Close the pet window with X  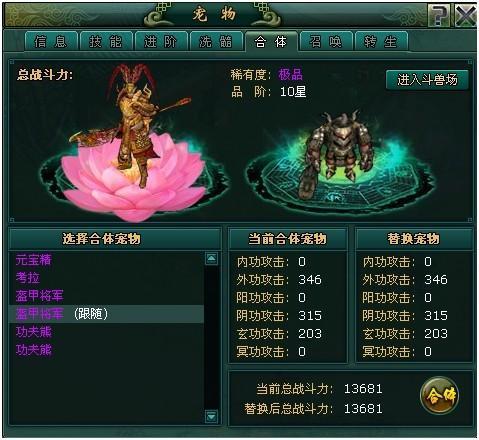(x=465, y=15)
